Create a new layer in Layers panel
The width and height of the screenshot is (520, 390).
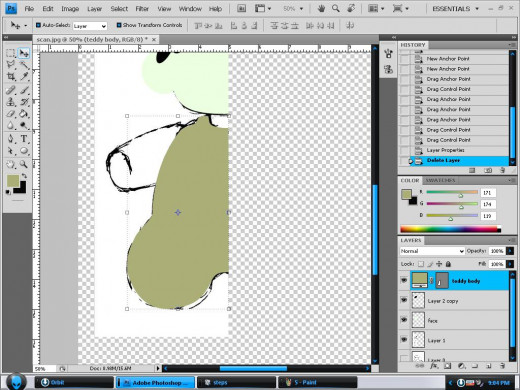click(x=489, y=366)
